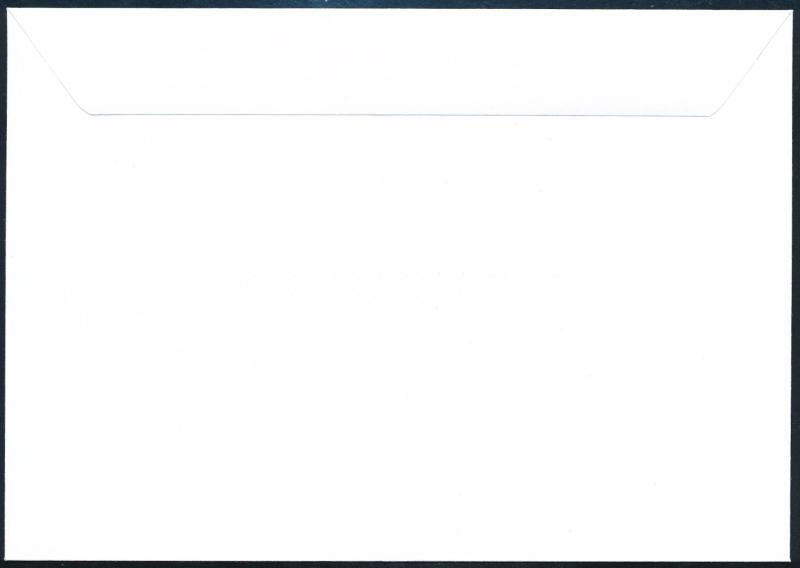The image size is (800, 568).
Task: Click the center of the envelope flap
Action: (399, 61)
